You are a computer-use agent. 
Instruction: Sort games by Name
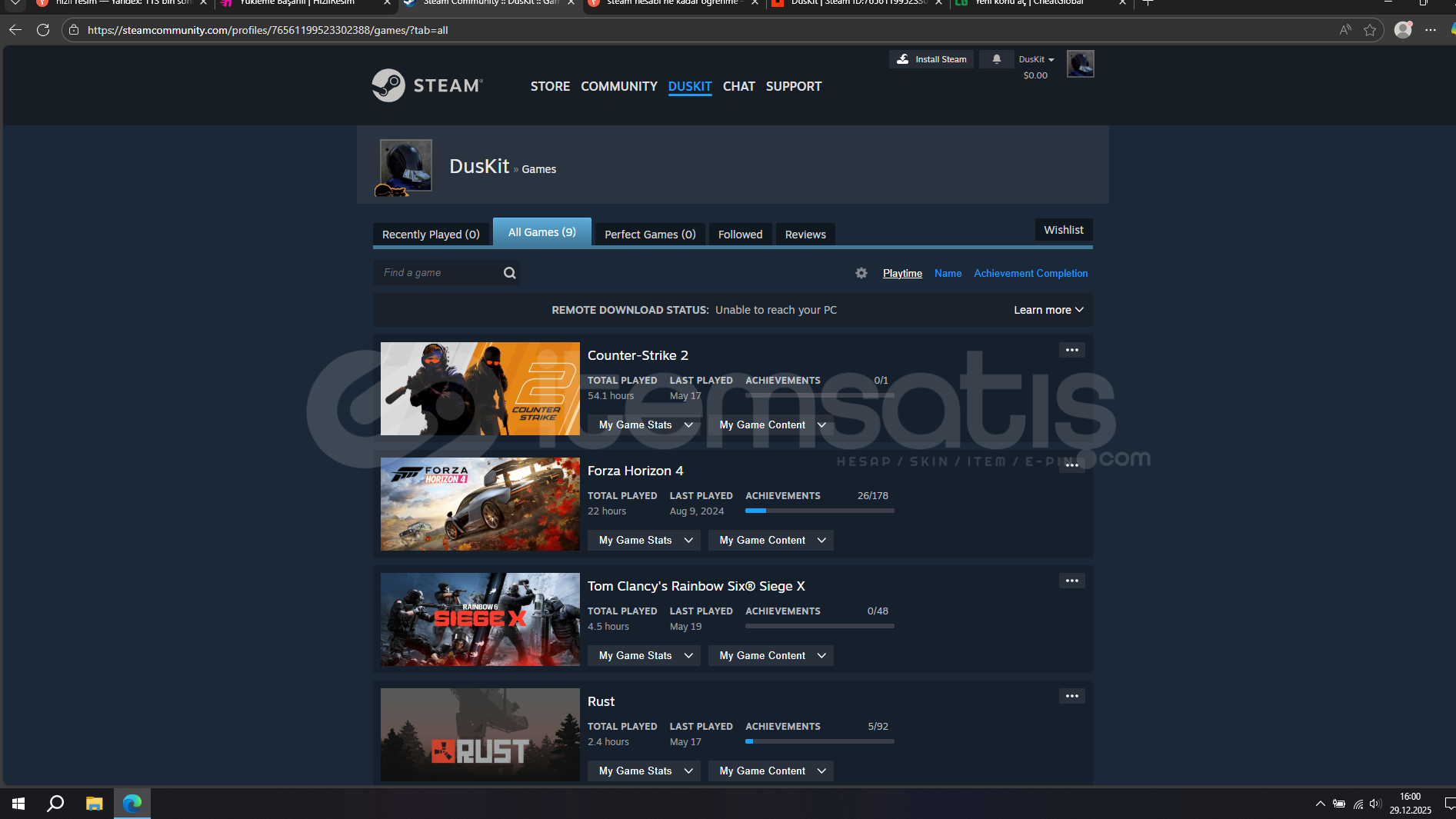pyautogui.click(x=948, y=273)
